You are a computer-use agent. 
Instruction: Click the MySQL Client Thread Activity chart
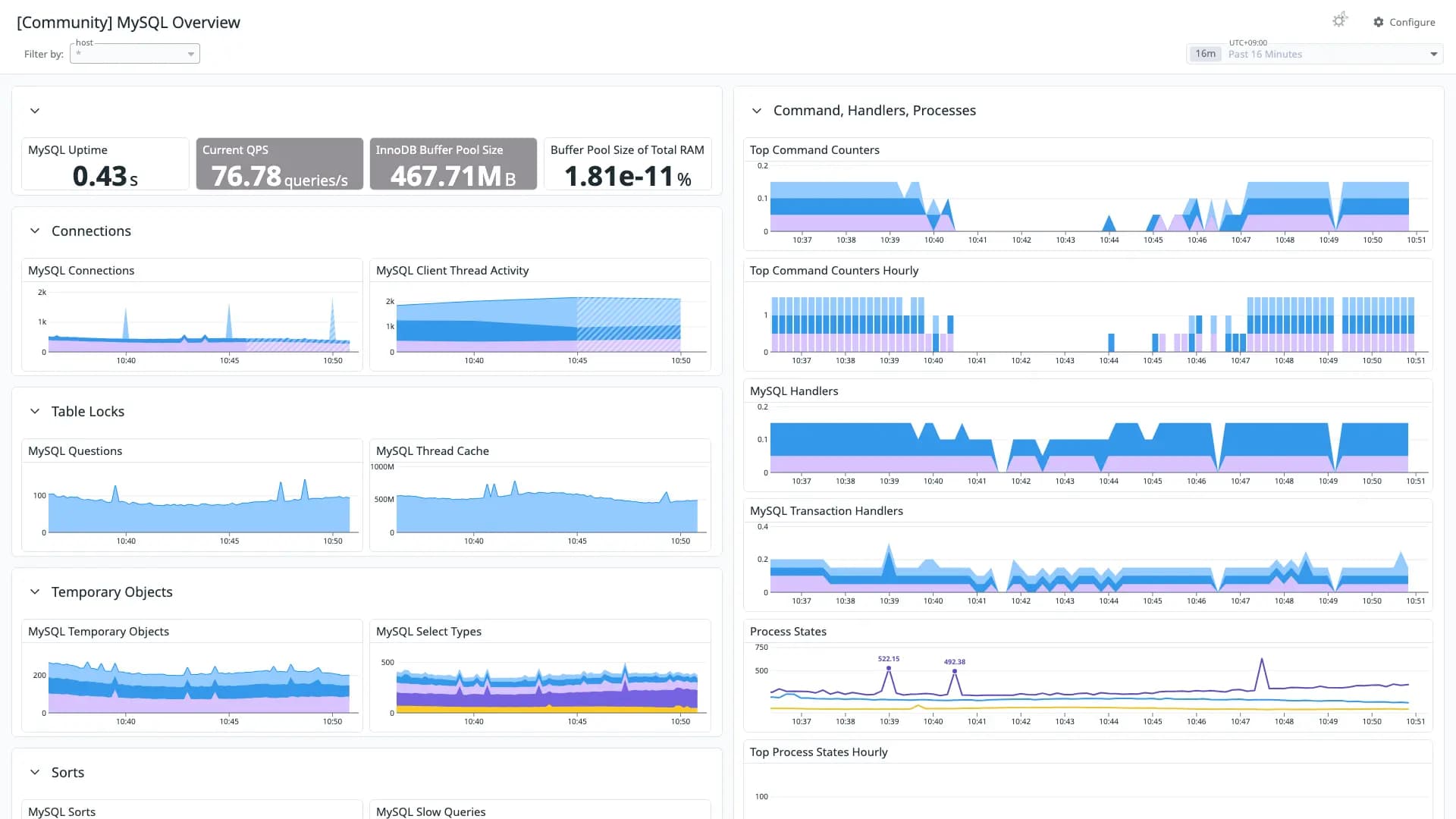(540, 325)
